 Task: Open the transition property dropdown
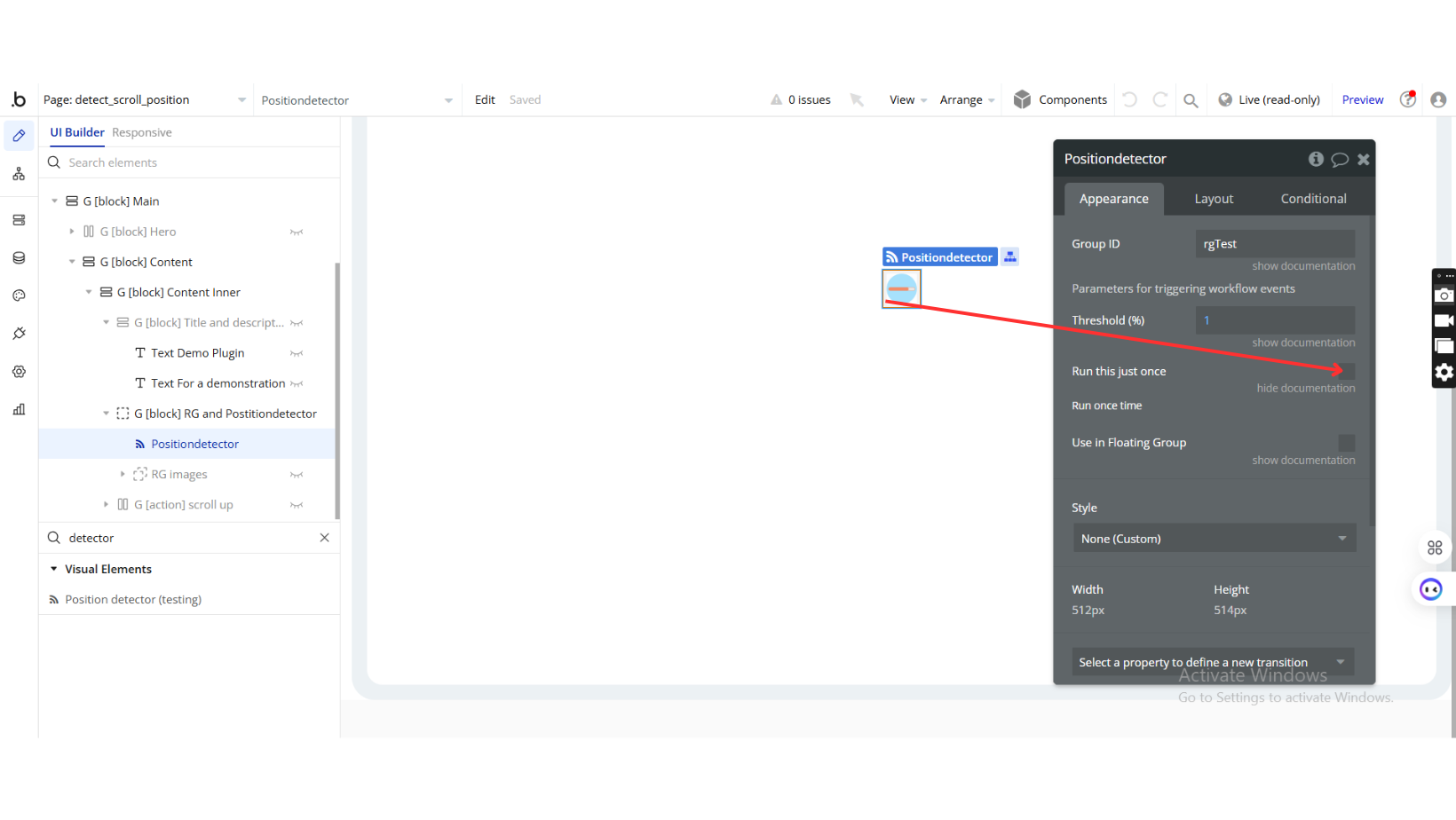[1213, 662]
